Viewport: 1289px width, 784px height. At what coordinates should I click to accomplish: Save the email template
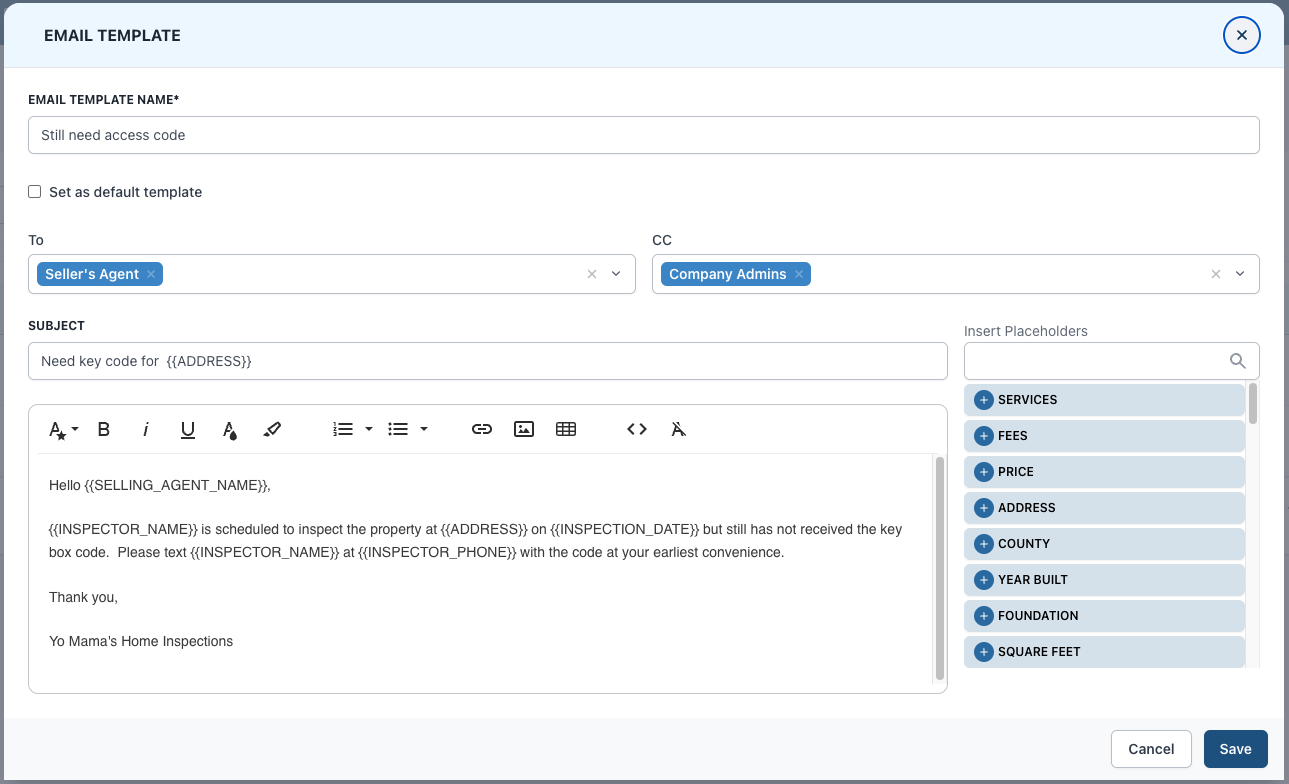[1235, 748]
